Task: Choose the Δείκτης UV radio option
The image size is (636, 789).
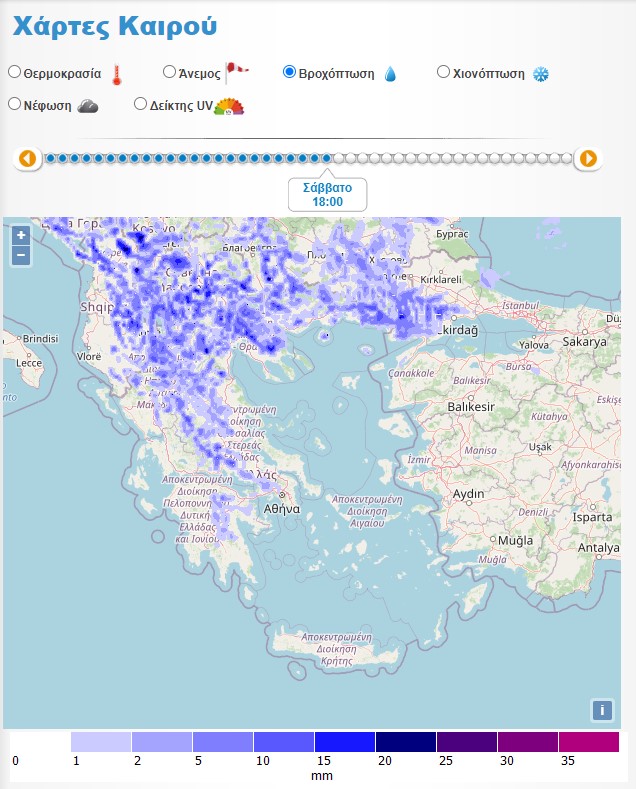Action: tap(140, 104)
